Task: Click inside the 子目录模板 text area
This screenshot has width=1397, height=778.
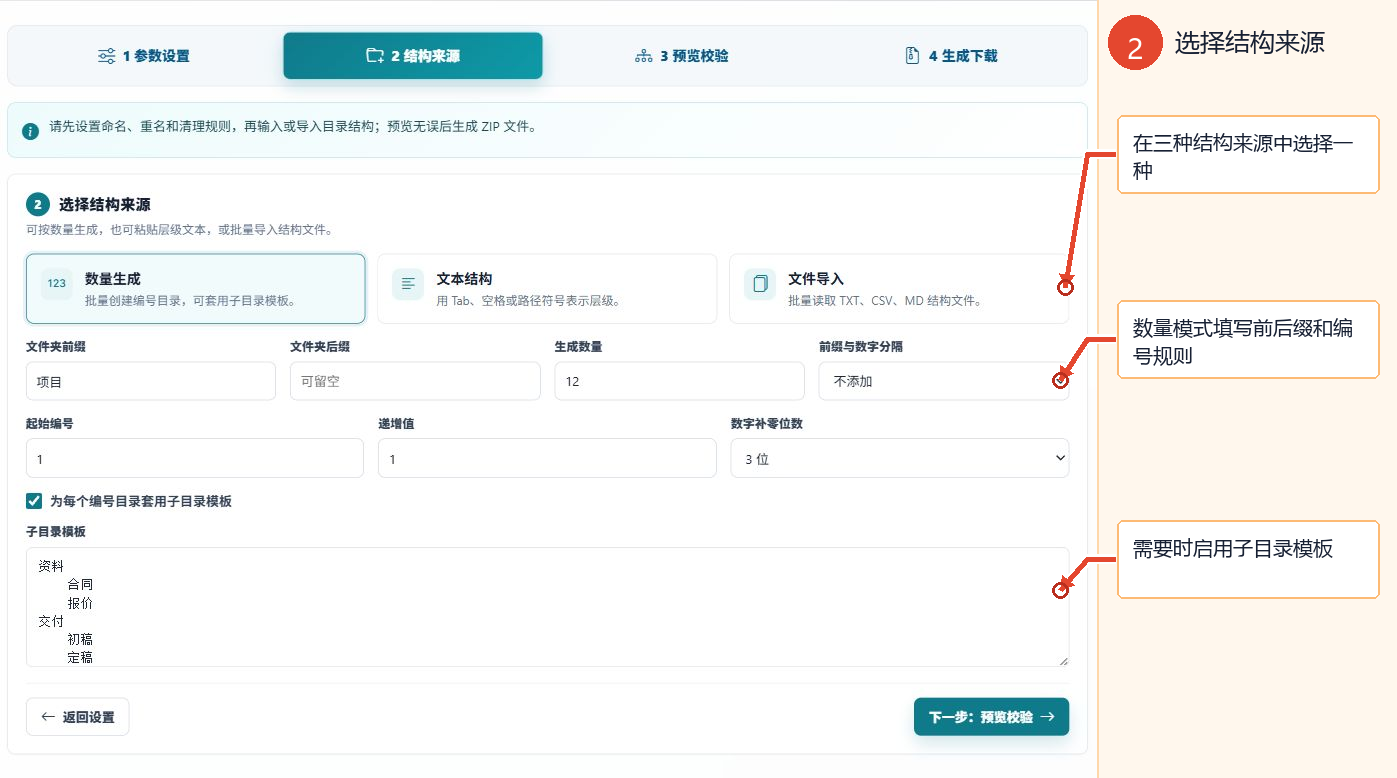Action: (x=547, y=607)
